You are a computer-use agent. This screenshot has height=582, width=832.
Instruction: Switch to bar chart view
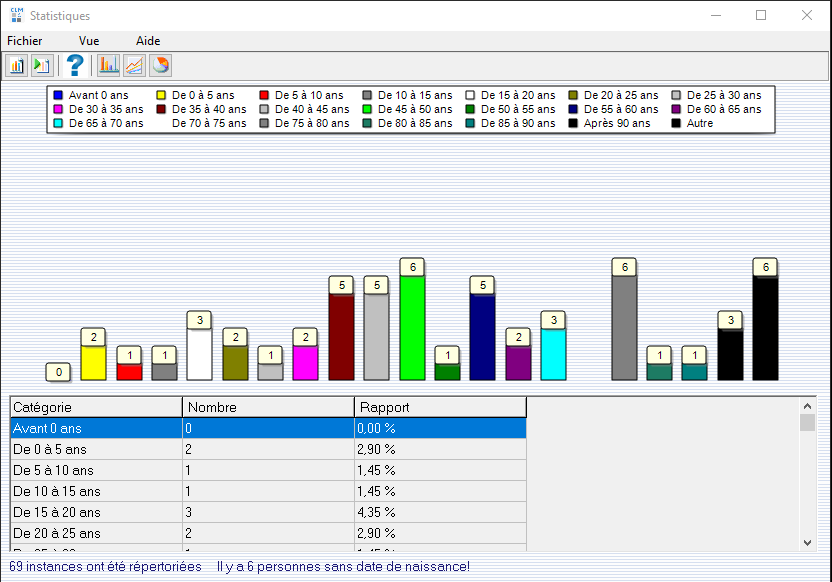point(108,66)
